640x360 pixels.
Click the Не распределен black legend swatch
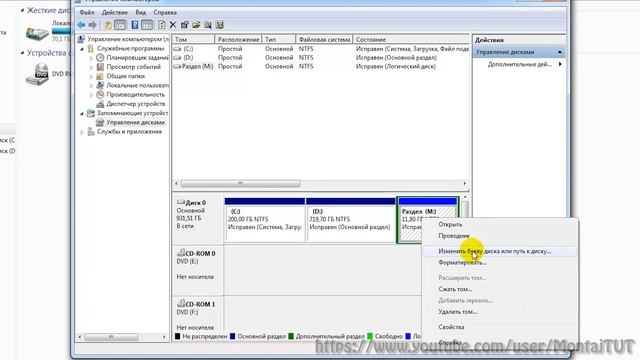coord(178,336)
